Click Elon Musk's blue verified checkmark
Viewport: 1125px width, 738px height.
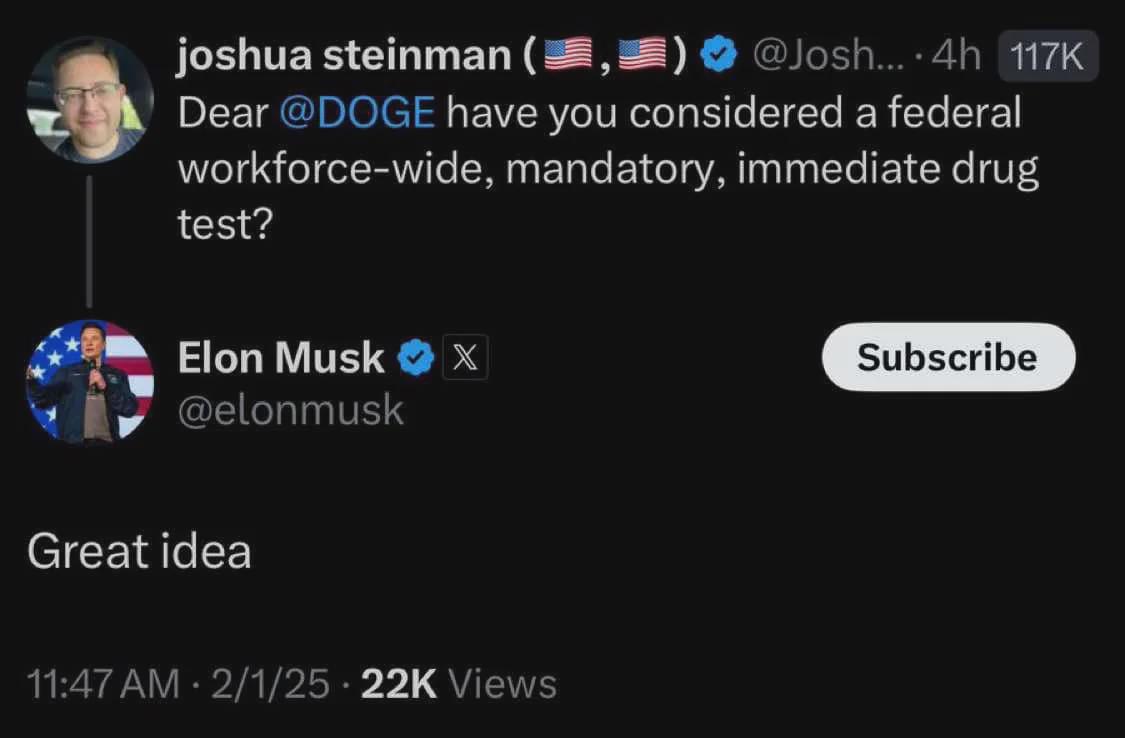point(416,357)
